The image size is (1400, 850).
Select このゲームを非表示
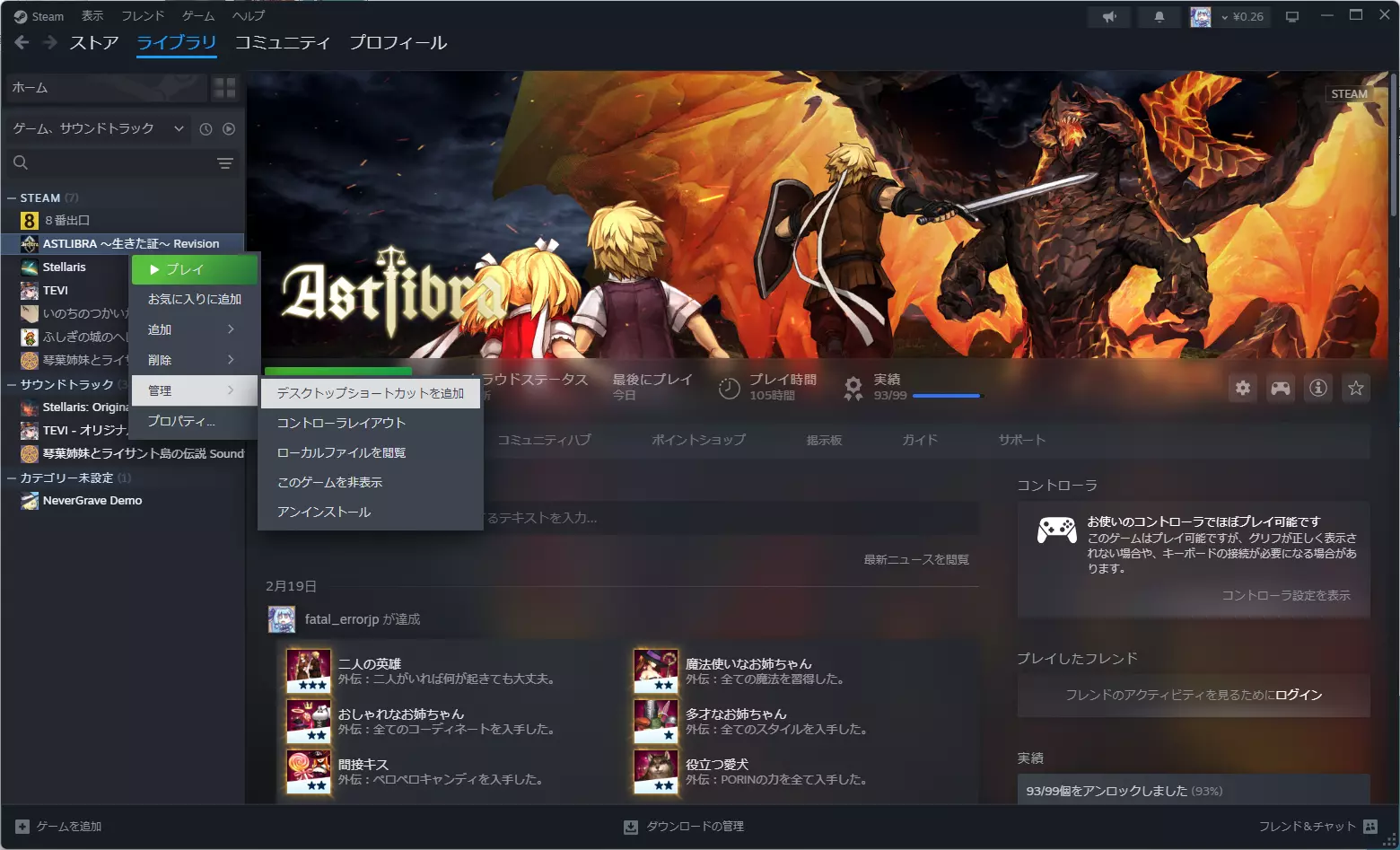(371, 482)
